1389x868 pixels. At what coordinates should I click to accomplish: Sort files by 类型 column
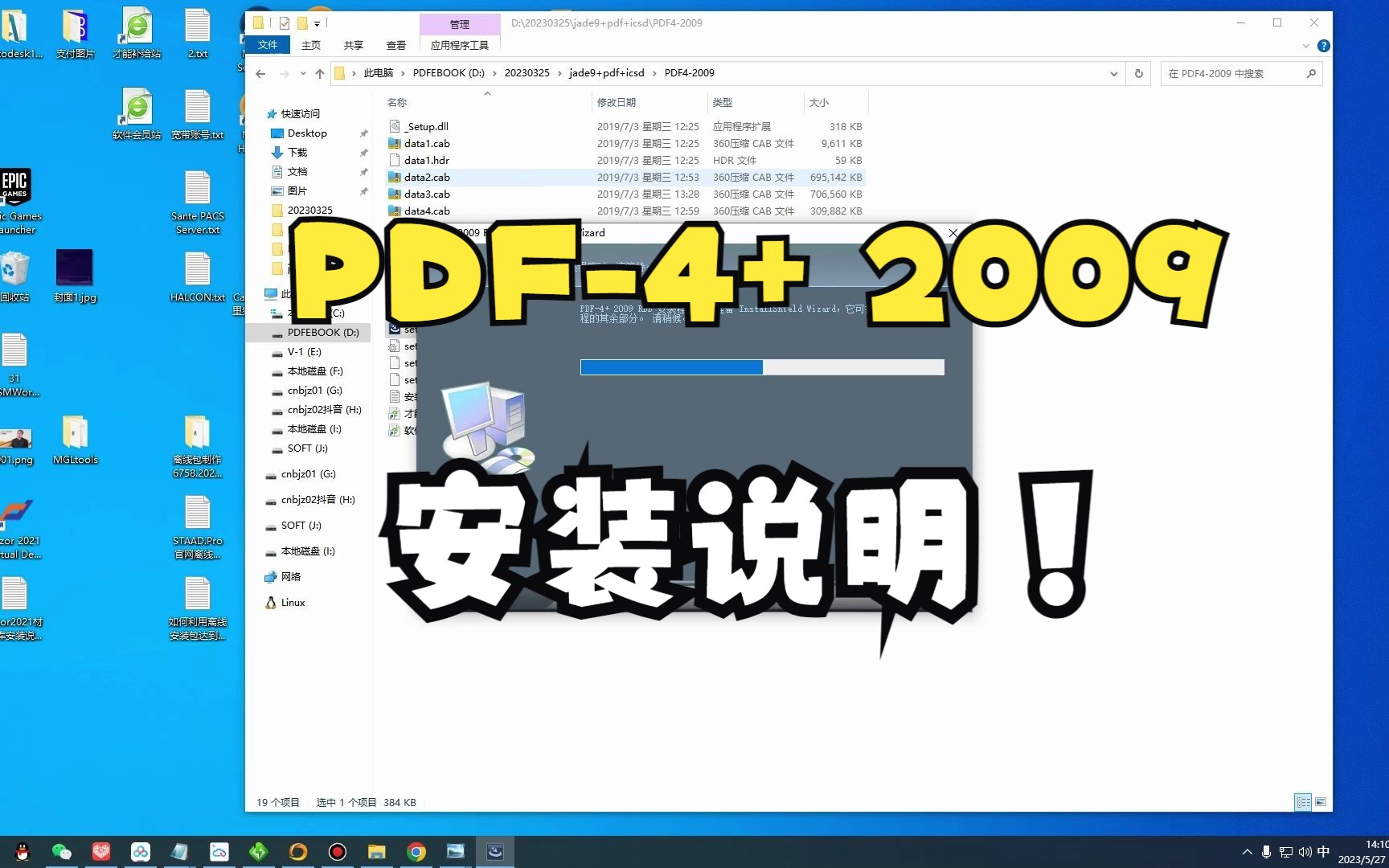click(723, 102)
